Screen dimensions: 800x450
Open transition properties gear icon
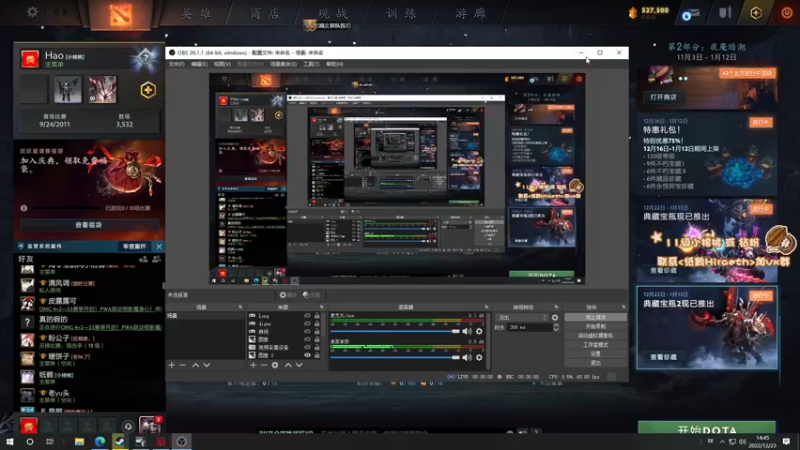point(555,318)
